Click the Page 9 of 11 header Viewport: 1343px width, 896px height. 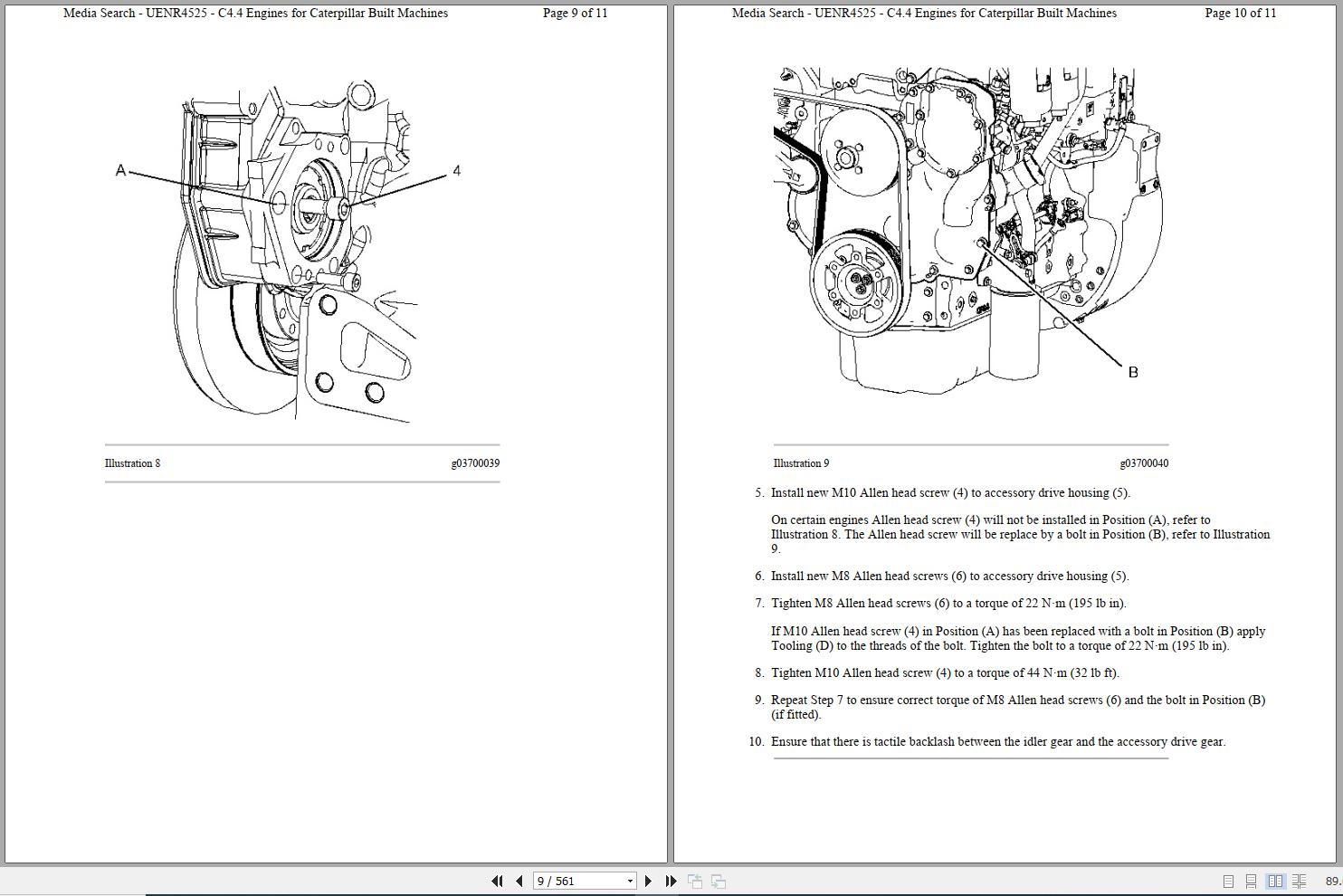click(x=574, y=13)
